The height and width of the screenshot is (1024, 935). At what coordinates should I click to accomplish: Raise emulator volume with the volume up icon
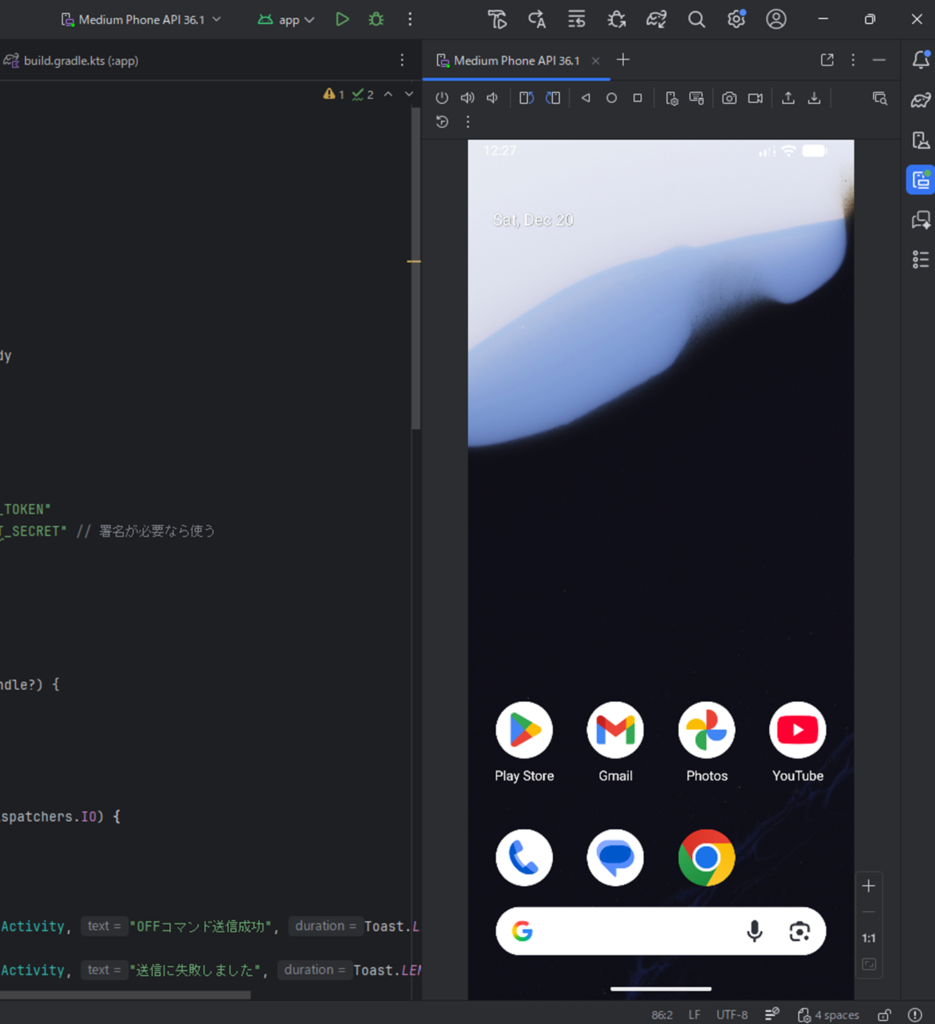point(467,98)
